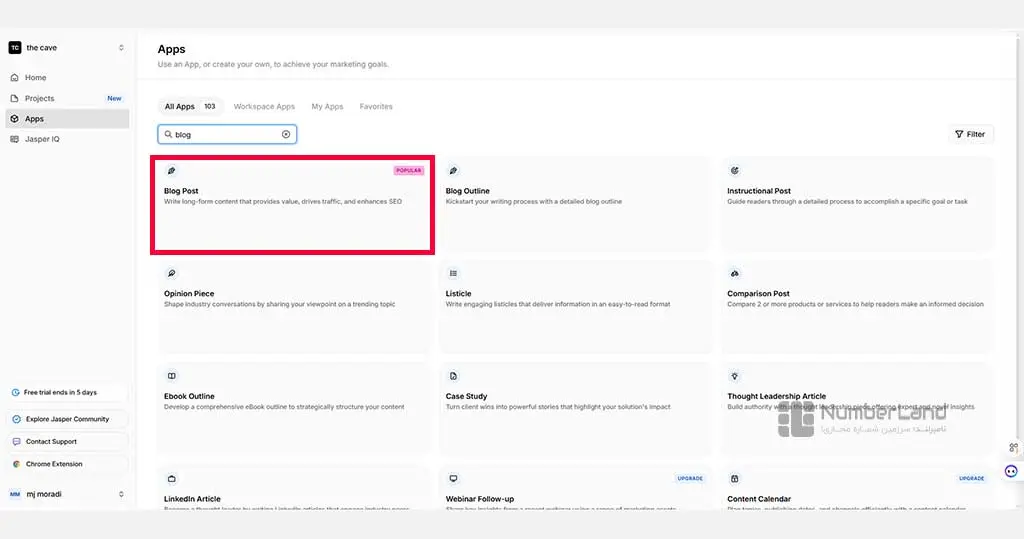Open the Instructional Post app

point(857,204)
